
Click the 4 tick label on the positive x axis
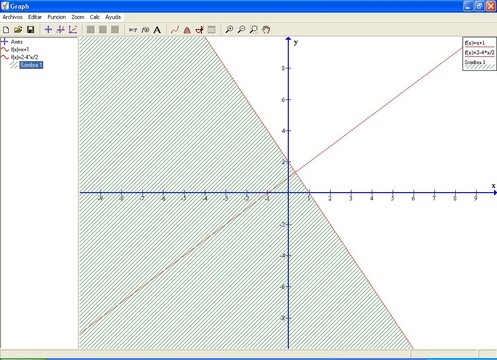(x=371, y=198)
